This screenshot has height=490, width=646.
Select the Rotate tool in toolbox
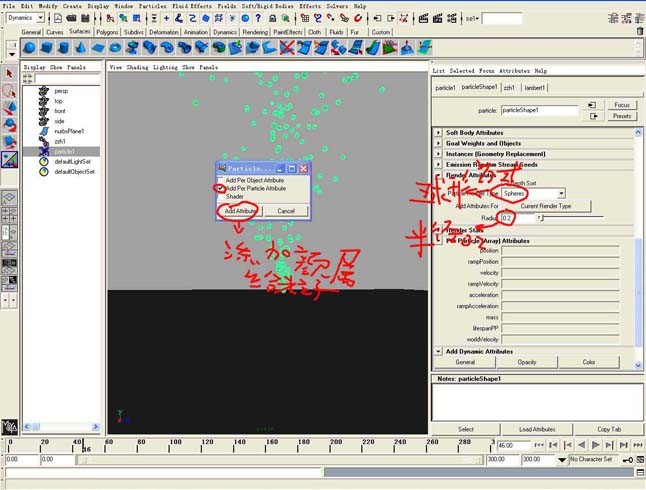point(9,125)
